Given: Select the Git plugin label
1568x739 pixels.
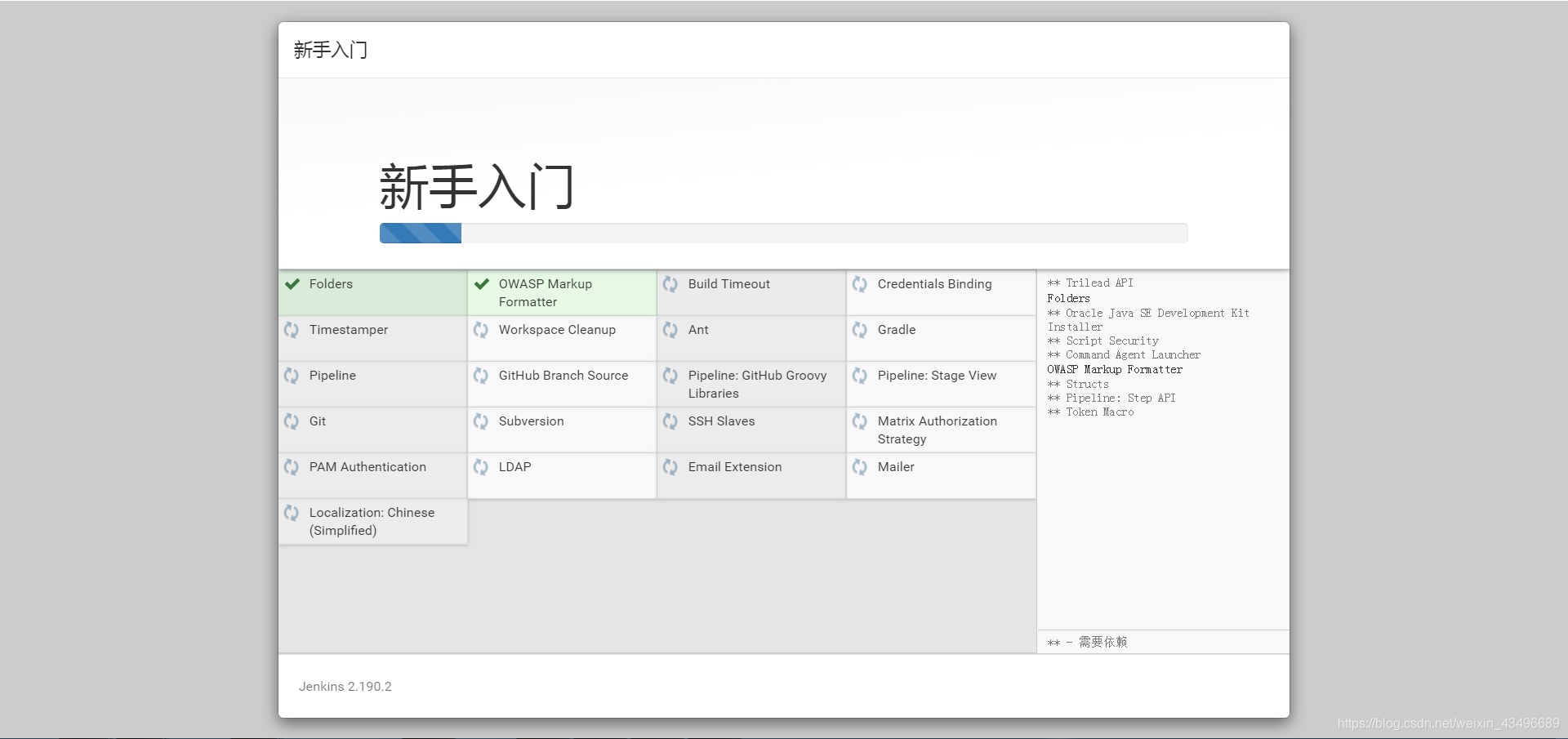Looking at the screenshot, I should click(318, 421).
